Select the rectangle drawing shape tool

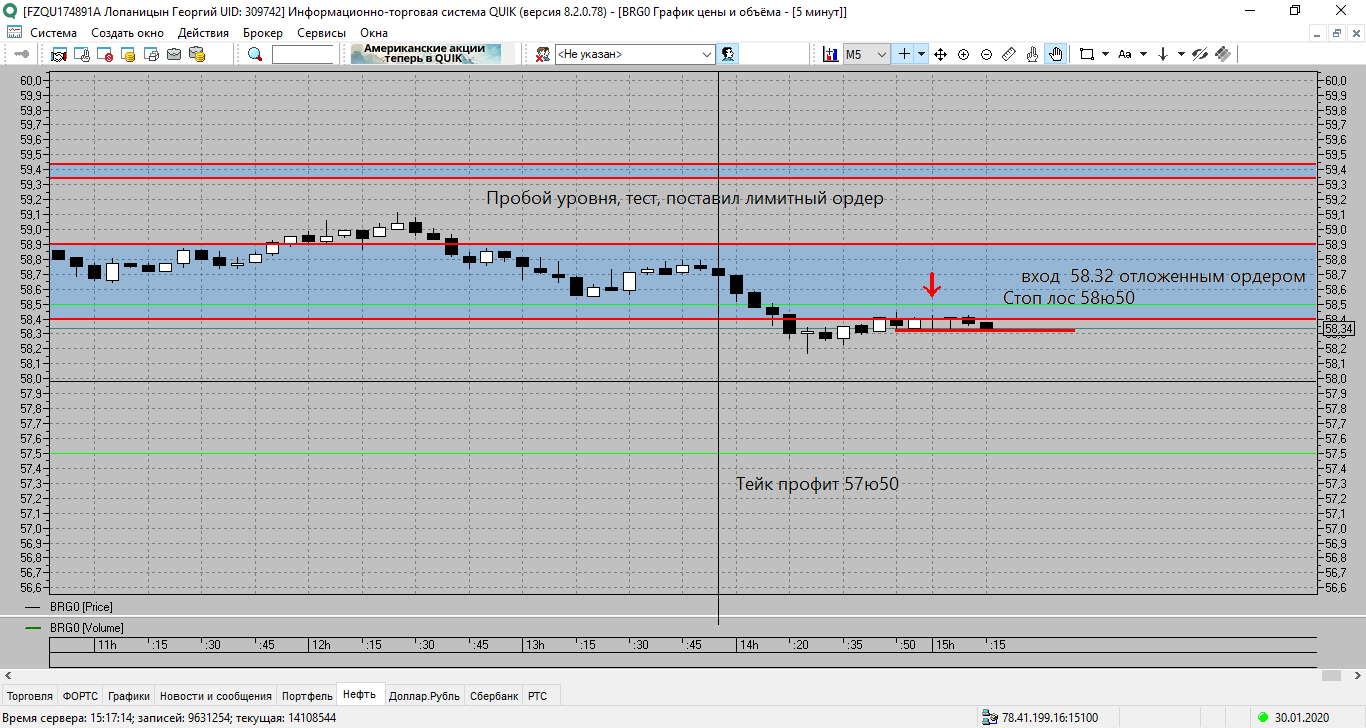click(x=1087, y=54)
